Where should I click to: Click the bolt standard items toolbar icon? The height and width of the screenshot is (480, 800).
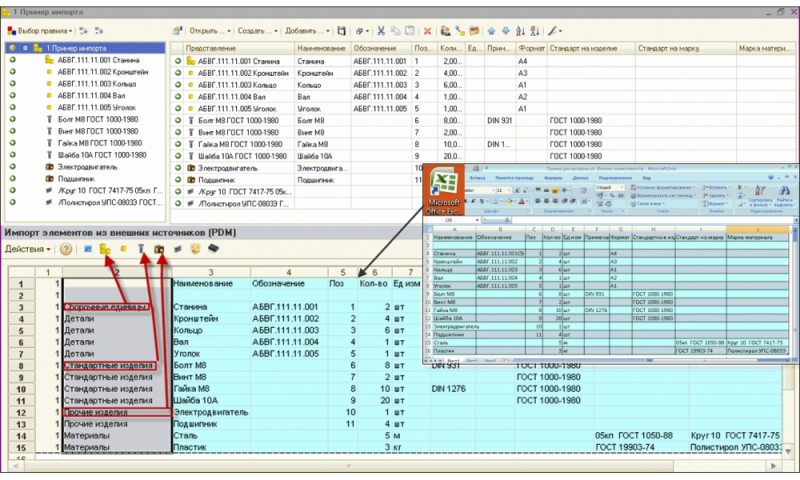(141, 249)
